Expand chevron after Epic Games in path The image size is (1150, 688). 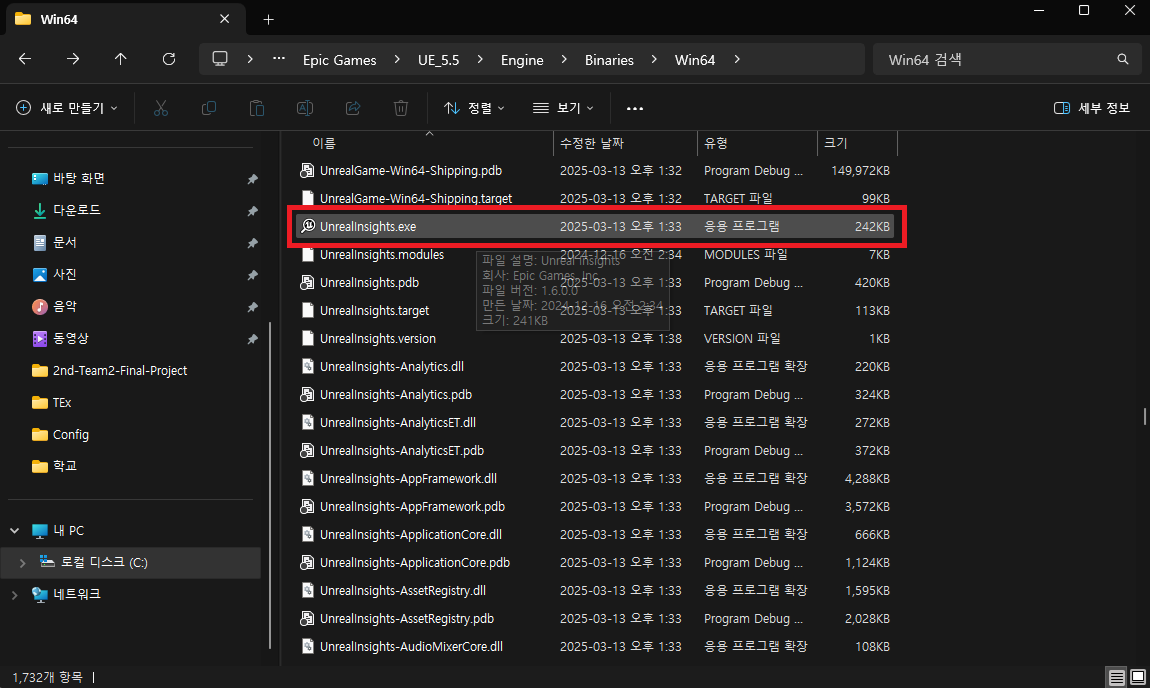(x=397, y=59)
